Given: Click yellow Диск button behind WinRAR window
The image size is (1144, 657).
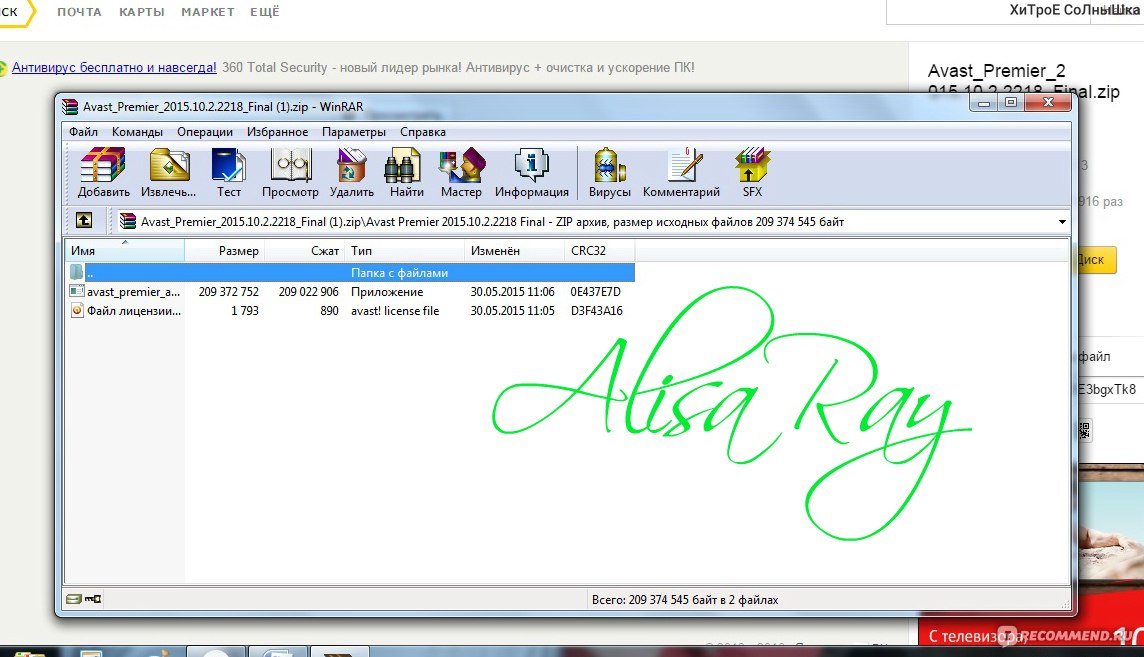Looking at the screenshot, I should point(1097,260).
